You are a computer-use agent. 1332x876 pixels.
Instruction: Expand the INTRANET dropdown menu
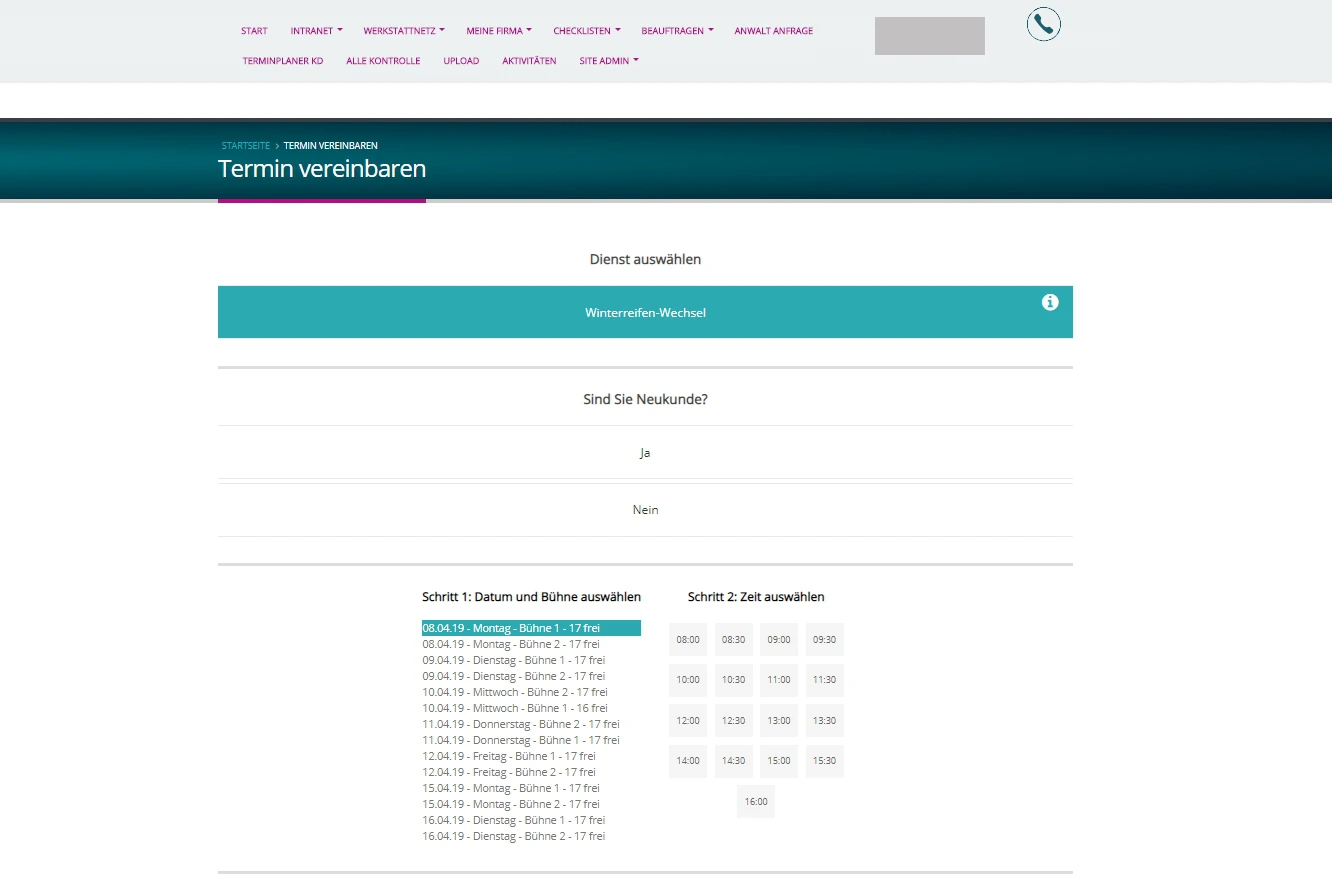point(316,30)
